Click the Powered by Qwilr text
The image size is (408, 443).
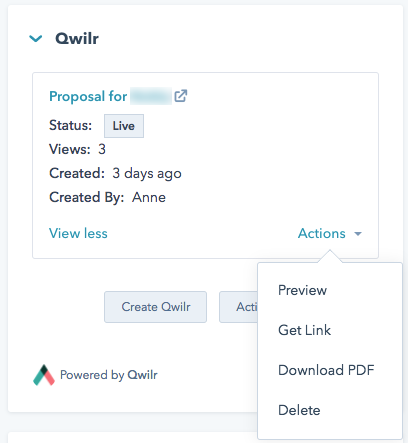tap(109, 375)
